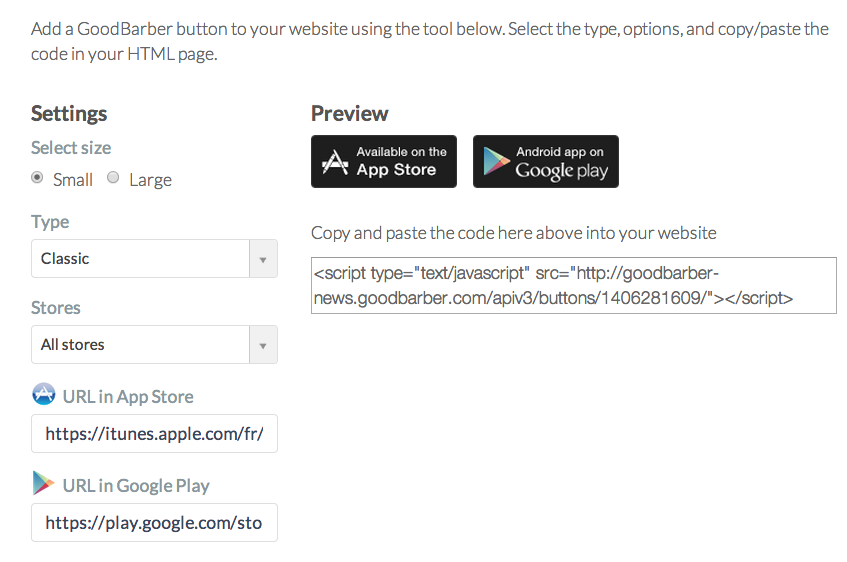
Task: Click the "URL in Google Play" label text
Action: point(136,485)
